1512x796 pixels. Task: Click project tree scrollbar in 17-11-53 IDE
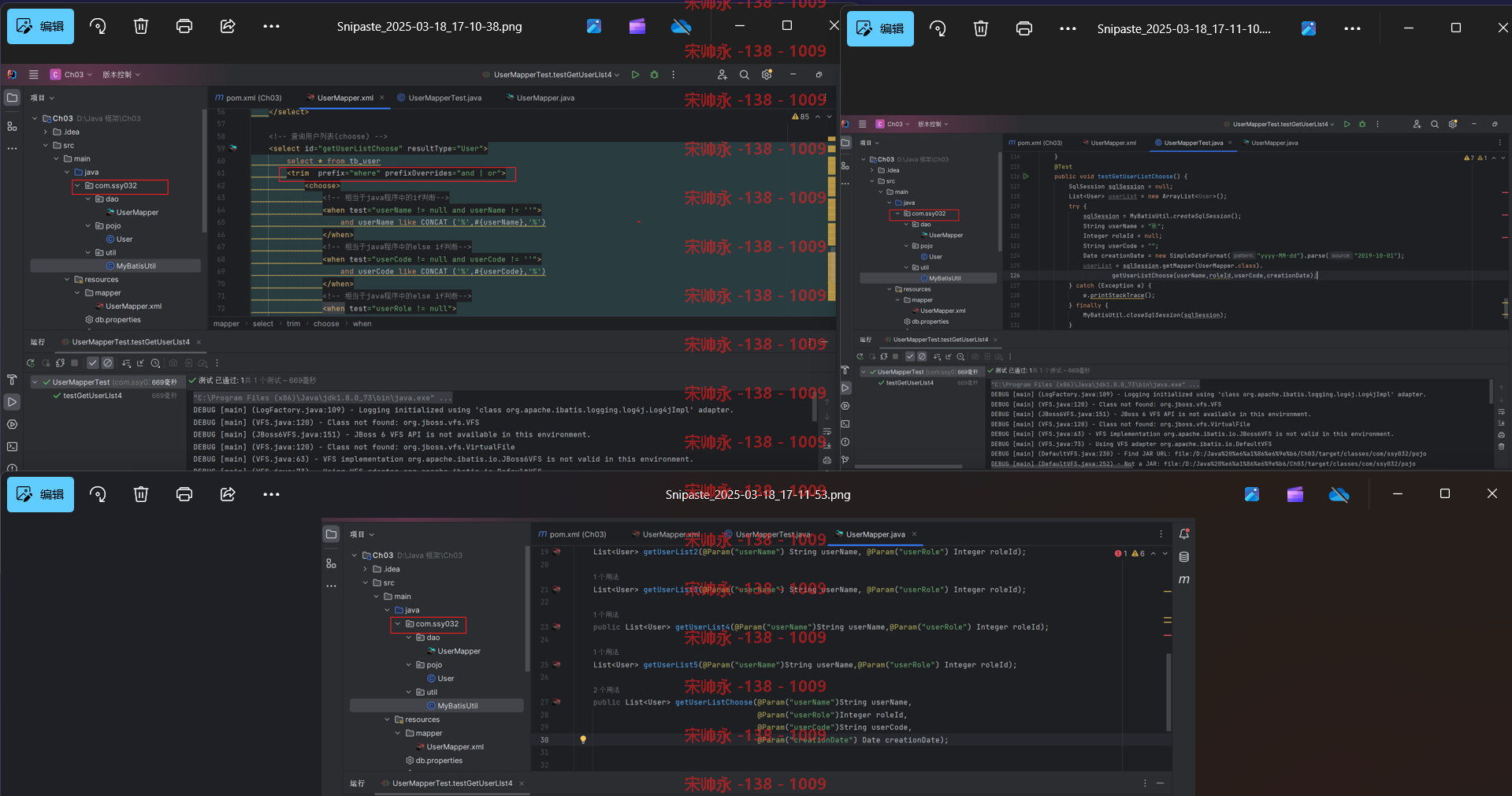(526, 610)
